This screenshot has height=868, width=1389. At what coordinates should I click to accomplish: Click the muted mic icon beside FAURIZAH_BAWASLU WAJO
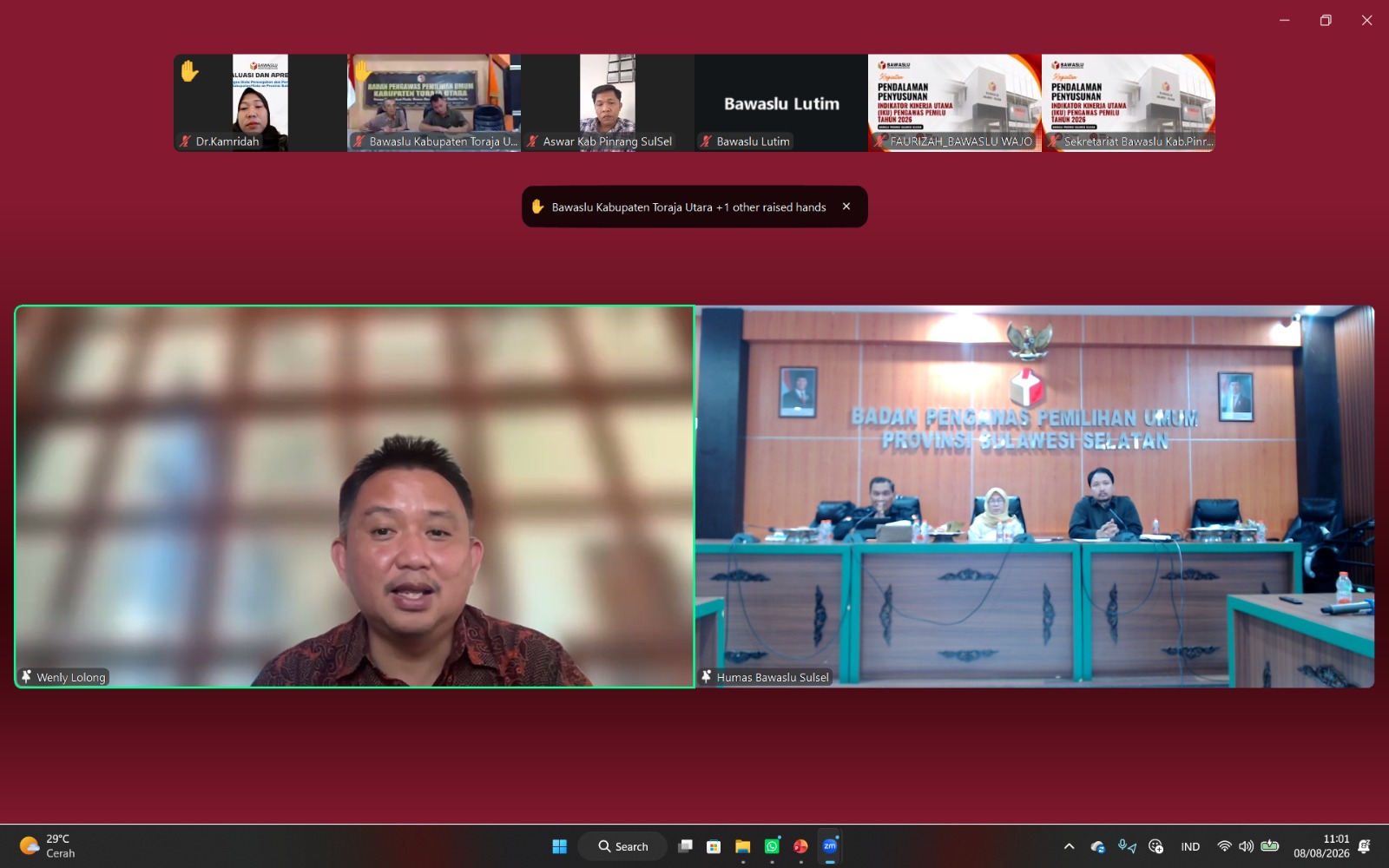click(x=879, y=141)
